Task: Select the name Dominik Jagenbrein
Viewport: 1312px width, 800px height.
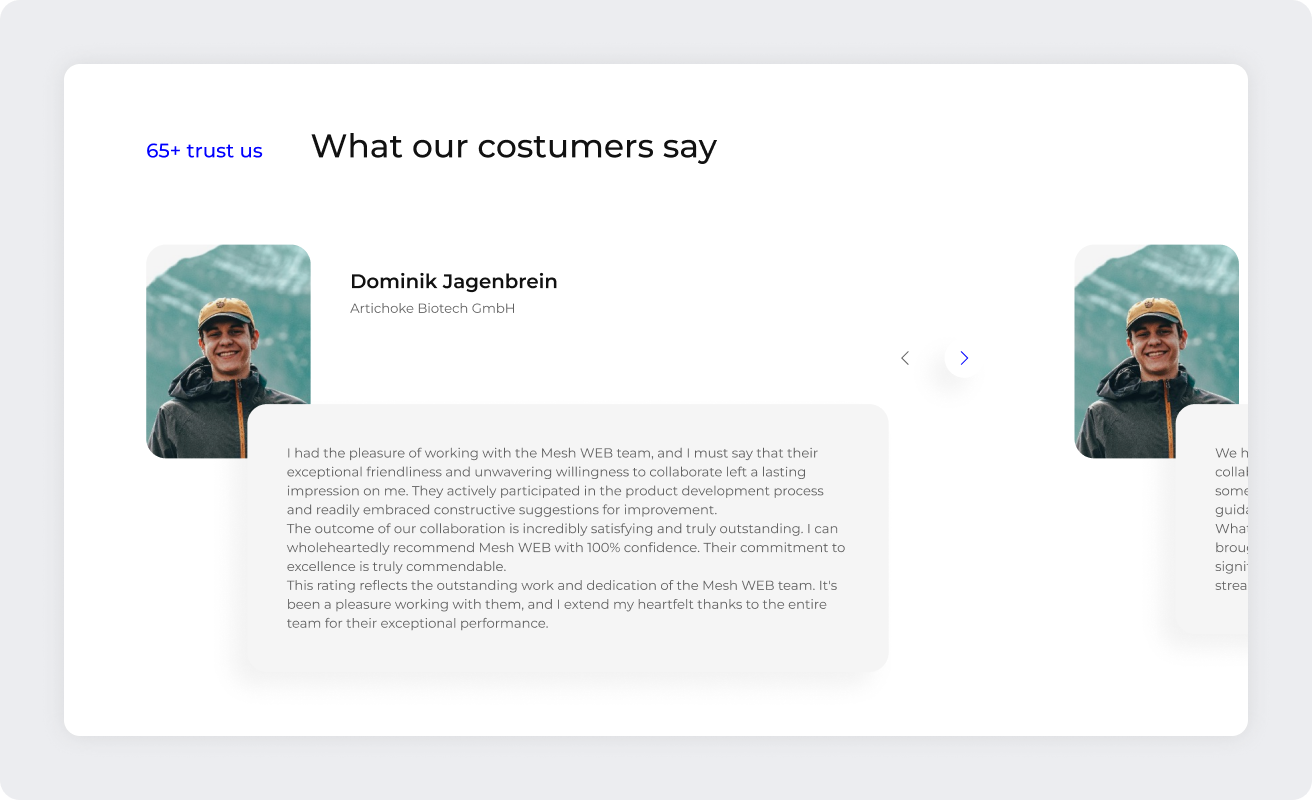Action: tap(453, 281)
